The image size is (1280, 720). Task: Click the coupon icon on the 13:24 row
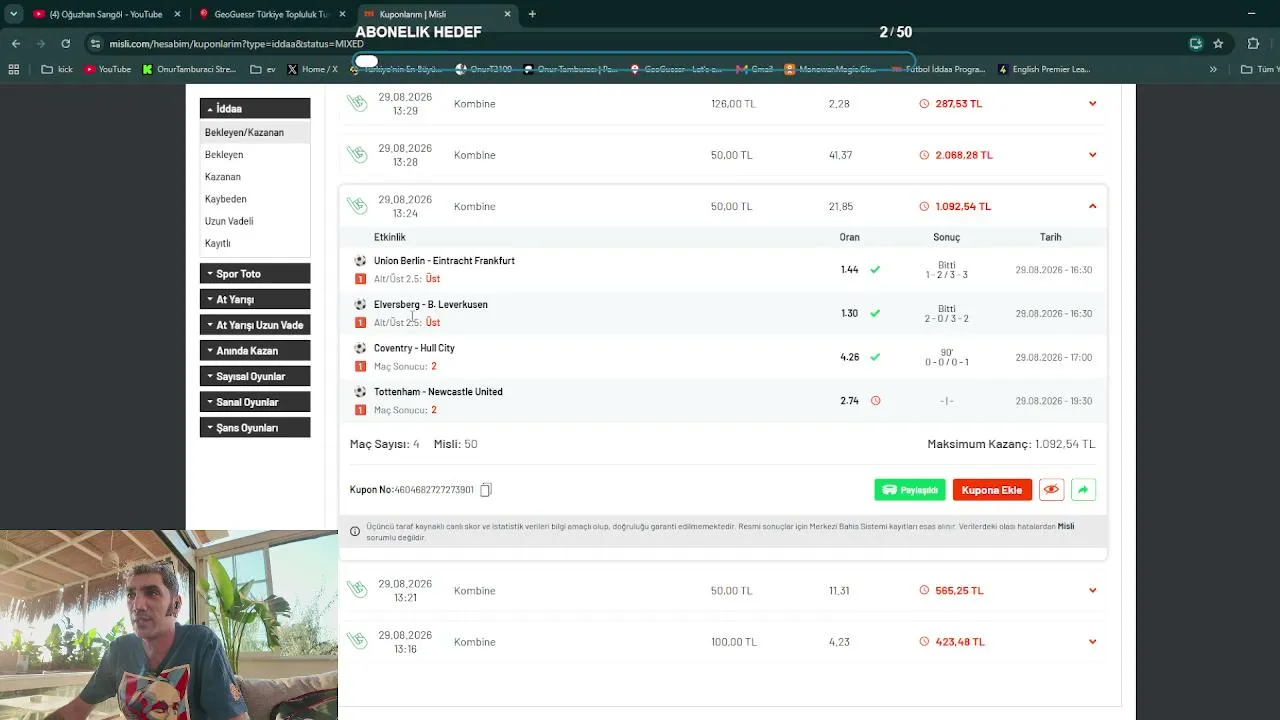(357, 206)
